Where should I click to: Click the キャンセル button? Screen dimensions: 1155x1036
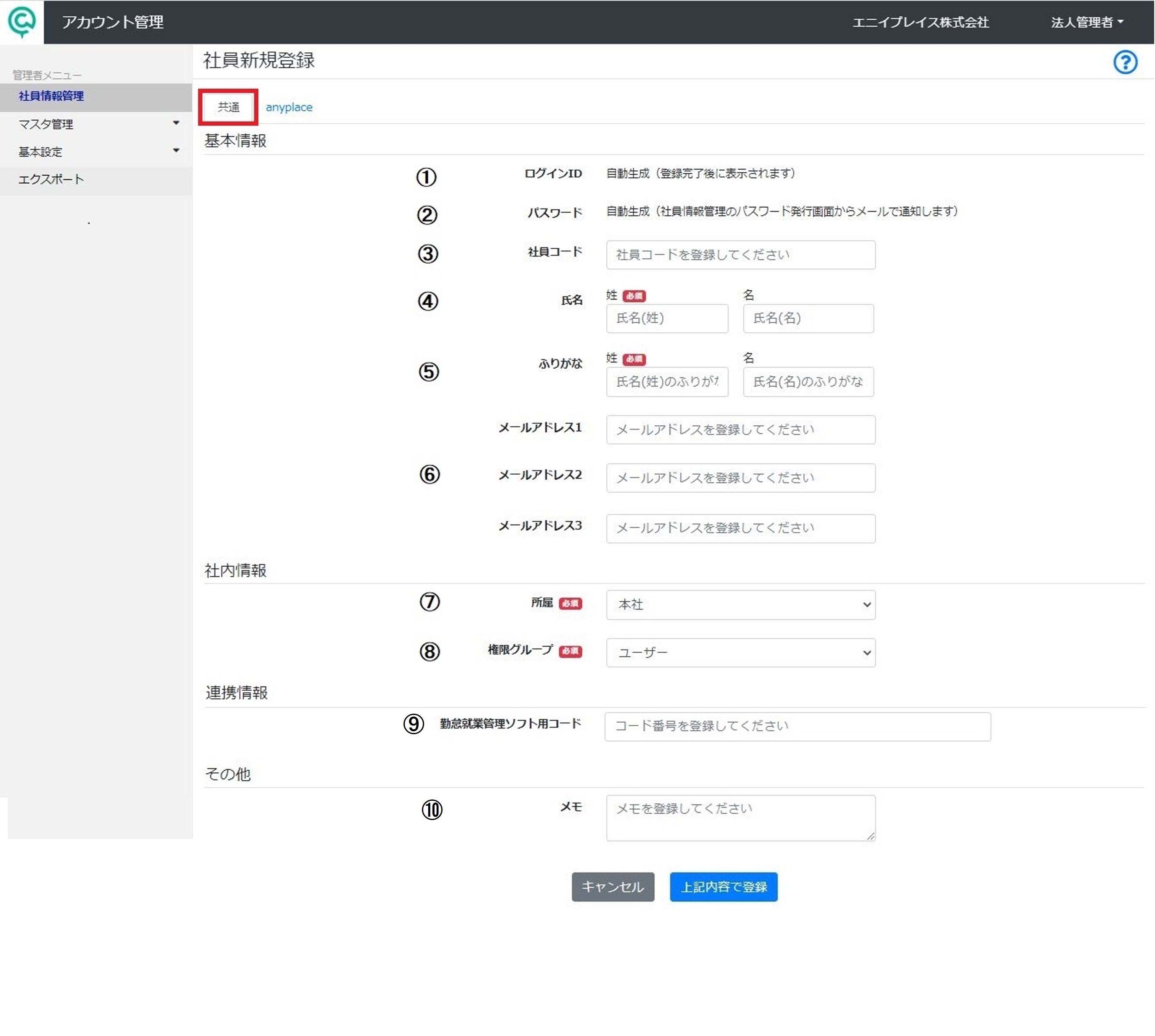click(x=612, y=887)
